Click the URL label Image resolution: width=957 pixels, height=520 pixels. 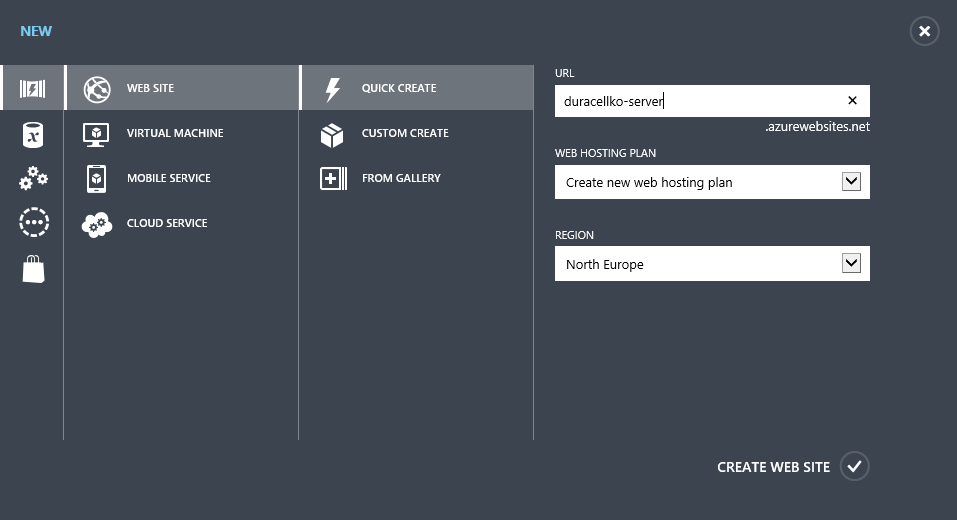point(565,73)
